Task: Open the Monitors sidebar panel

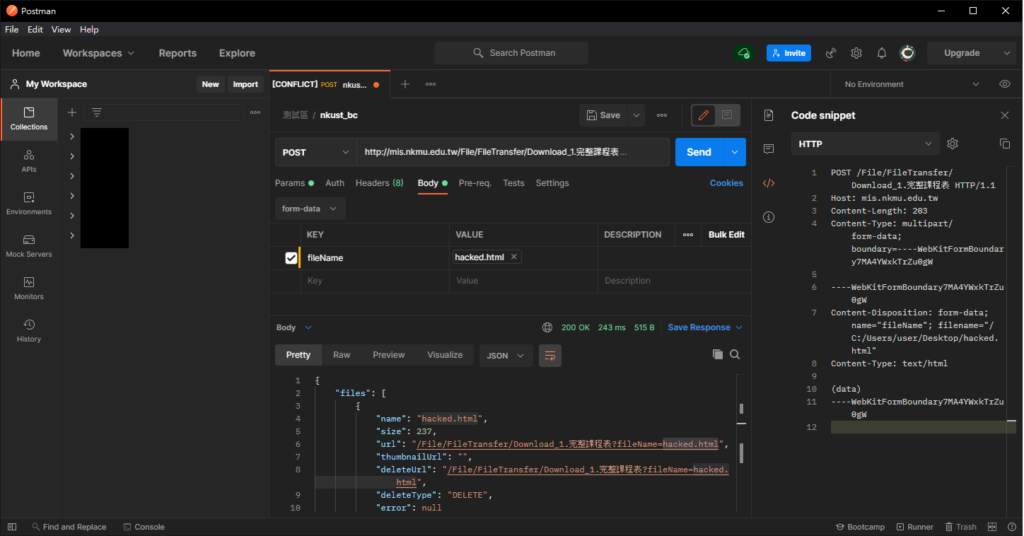Action: [x=29, y=289]
